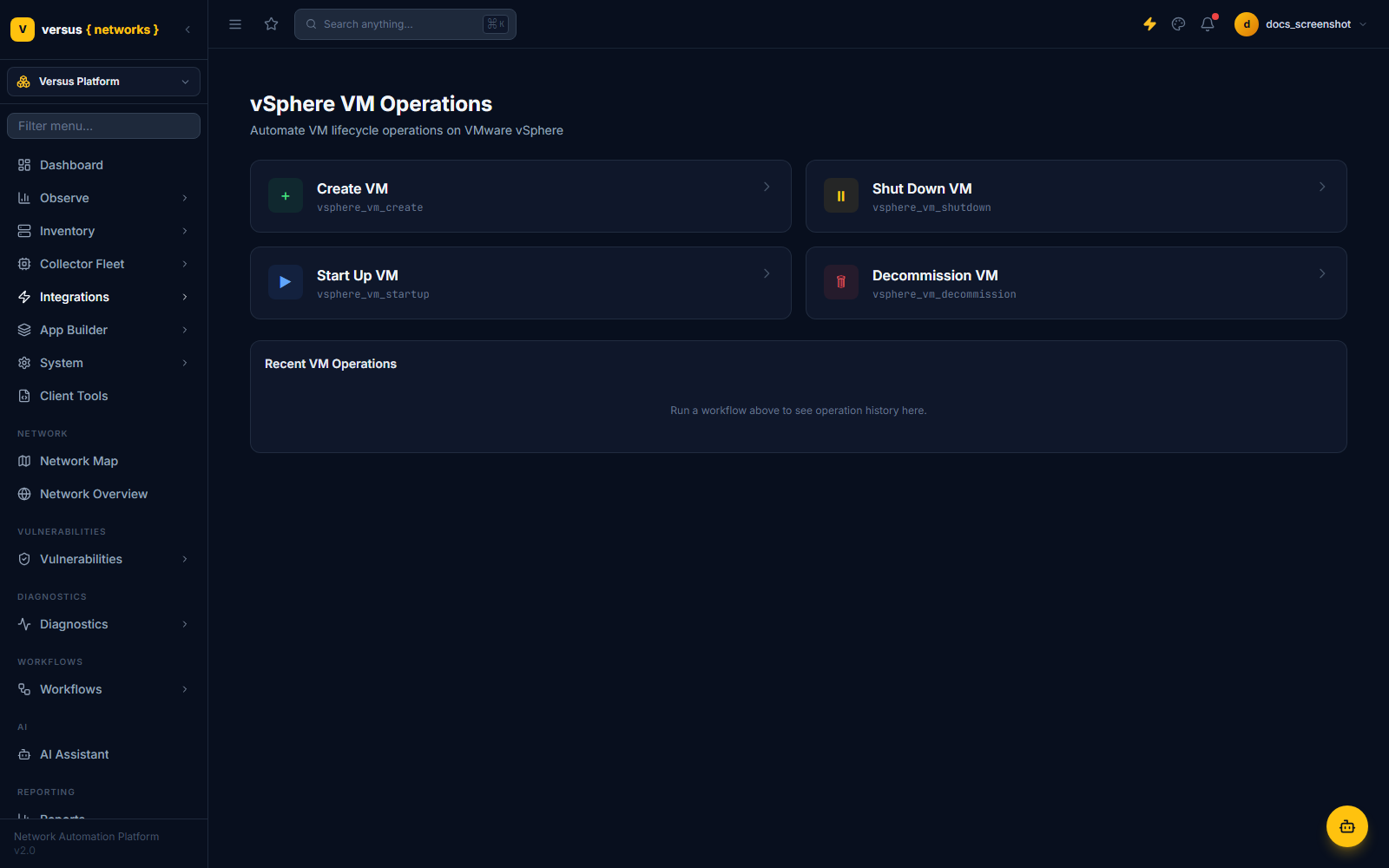Open notifications bell icon
The height and width of the screenshot is (868, 1389).
pyautogui.click(x=1208, y=24)
